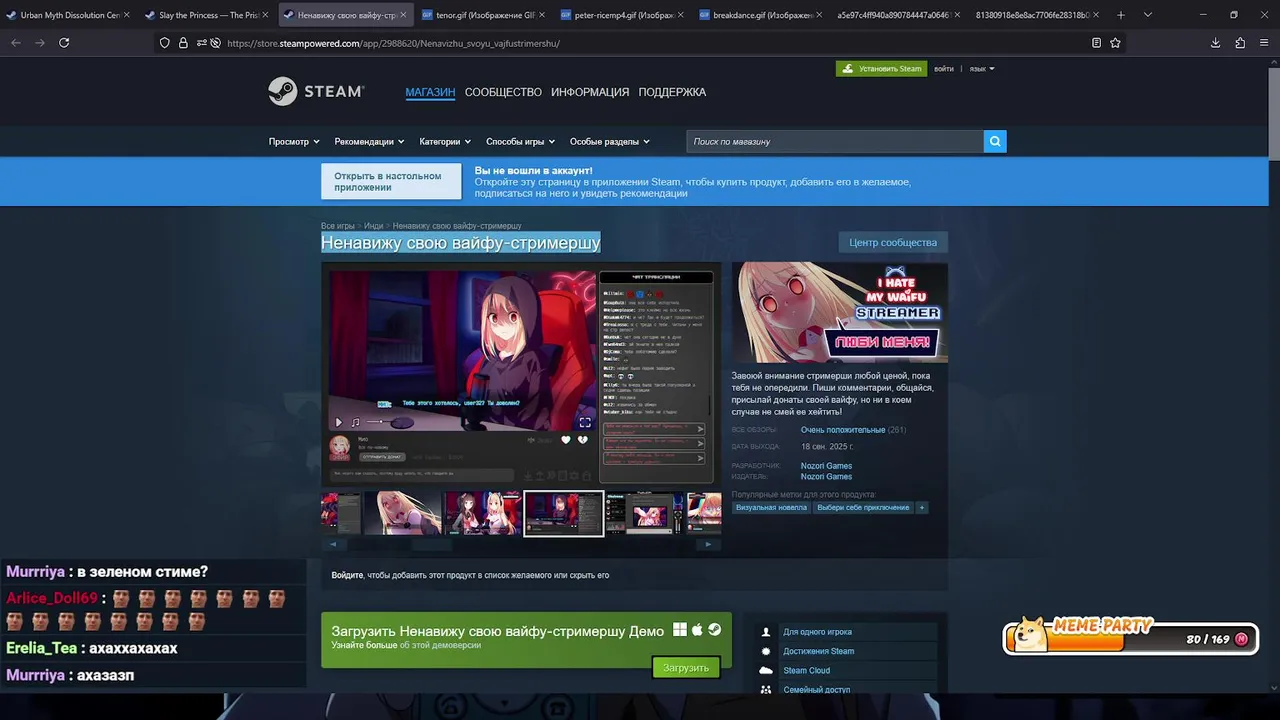This screenshot has height=720, width=1280.
Task: Open the СООБЩЕСТВО navigation item
Action: click(503, 92)
